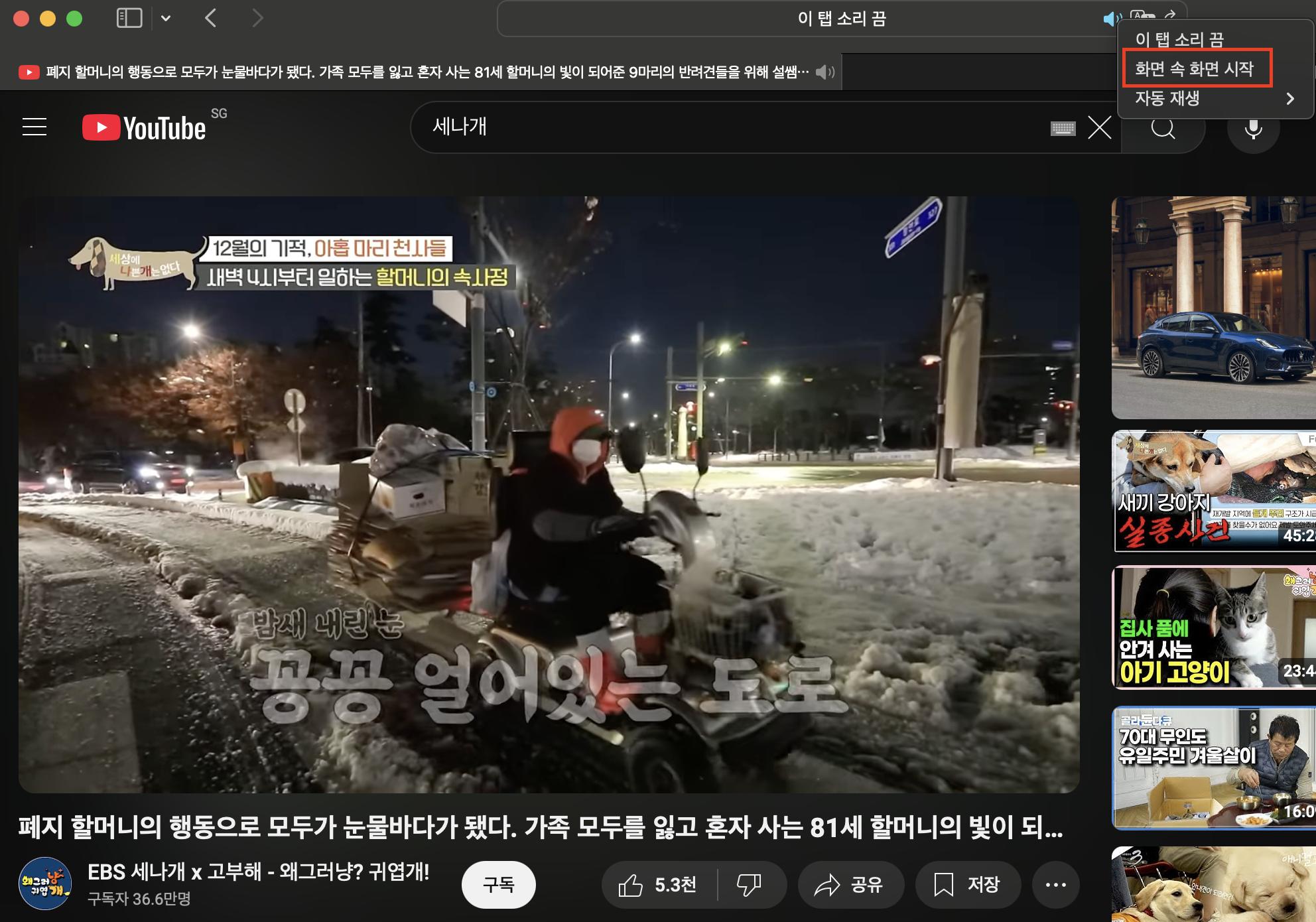Select 화면 속 화면 시작 menu item
This screenshot has height=922, width=1316.
(1196, 68)
